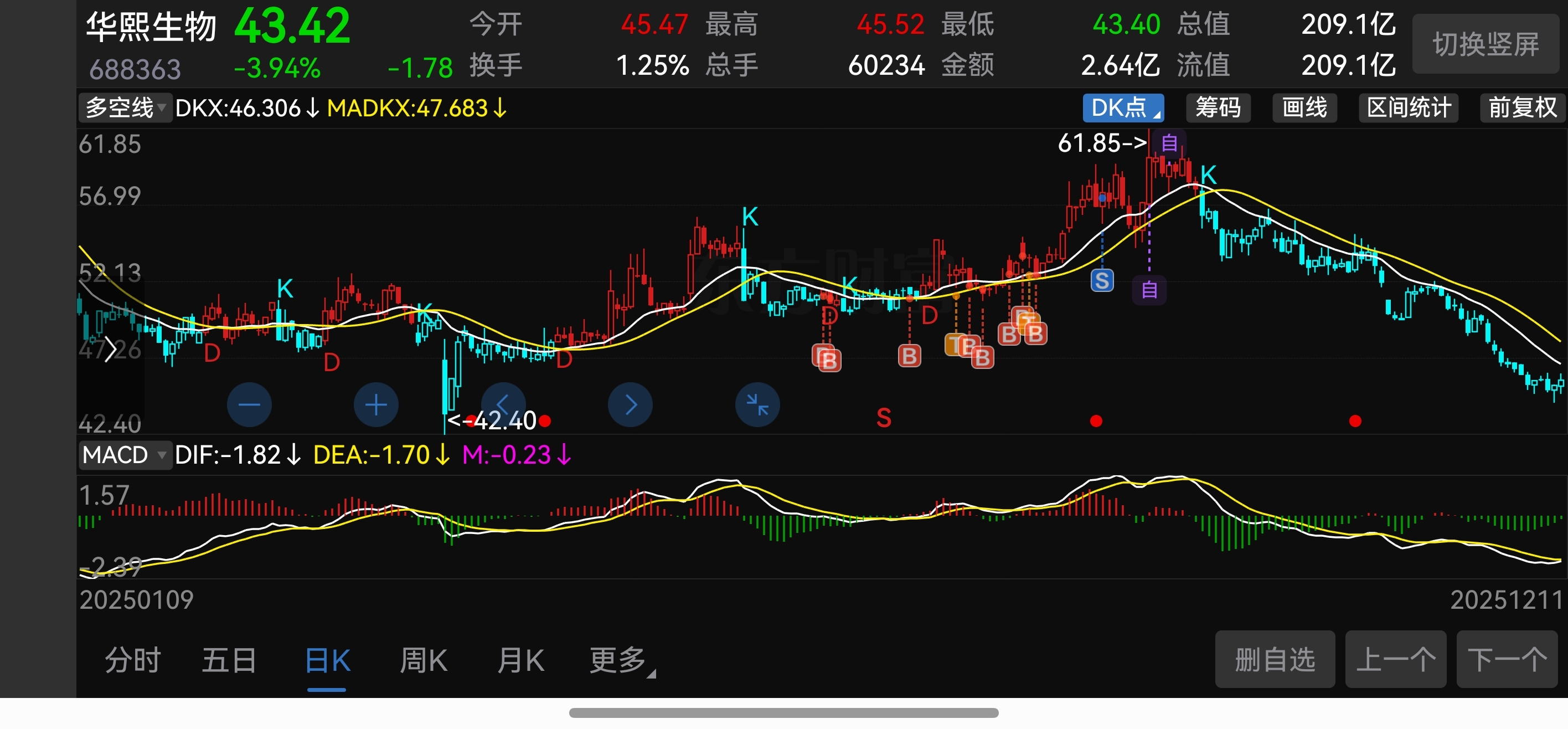
Task: Toggle the DK点 indicator button
Action: tap(1122, 109)
